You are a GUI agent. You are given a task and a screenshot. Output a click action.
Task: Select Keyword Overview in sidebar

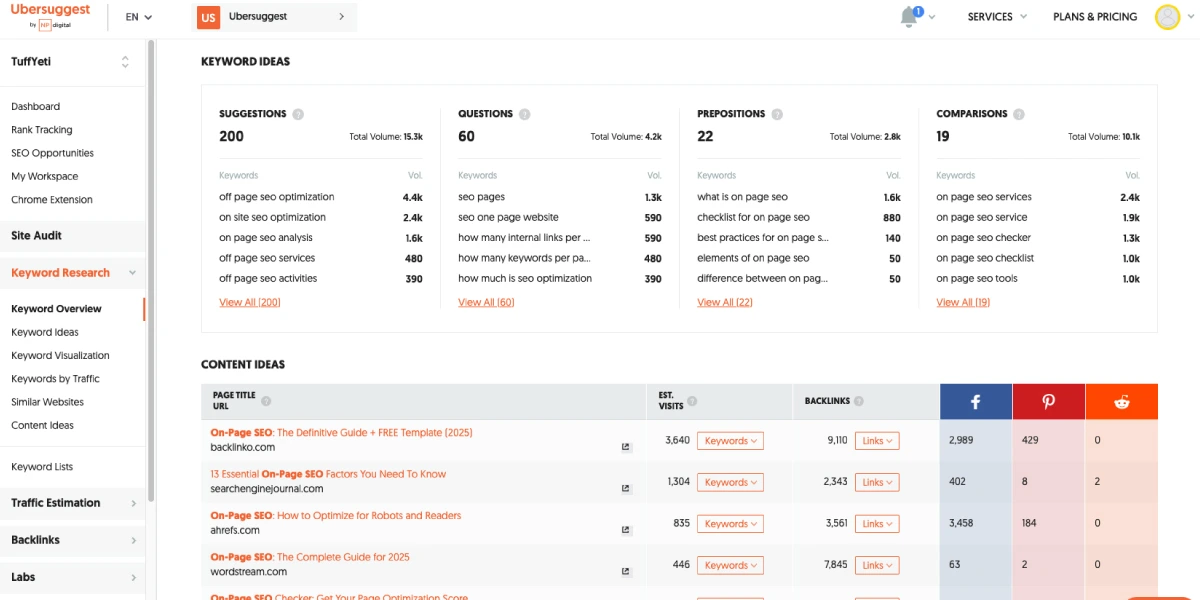(x=56, y=309)
